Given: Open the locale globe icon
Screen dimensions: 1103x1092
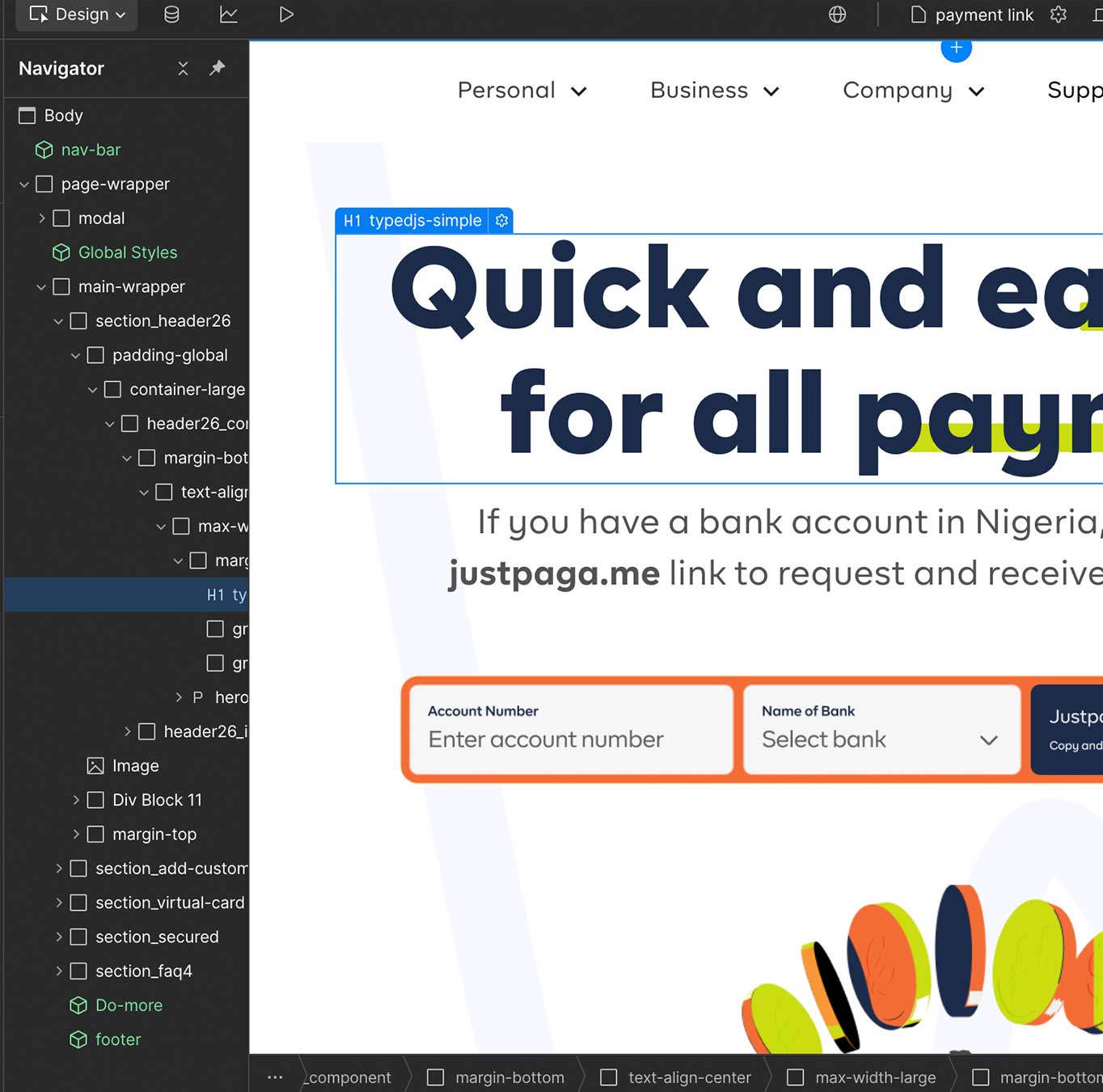Looking at the screenshot, I should 838,15.
